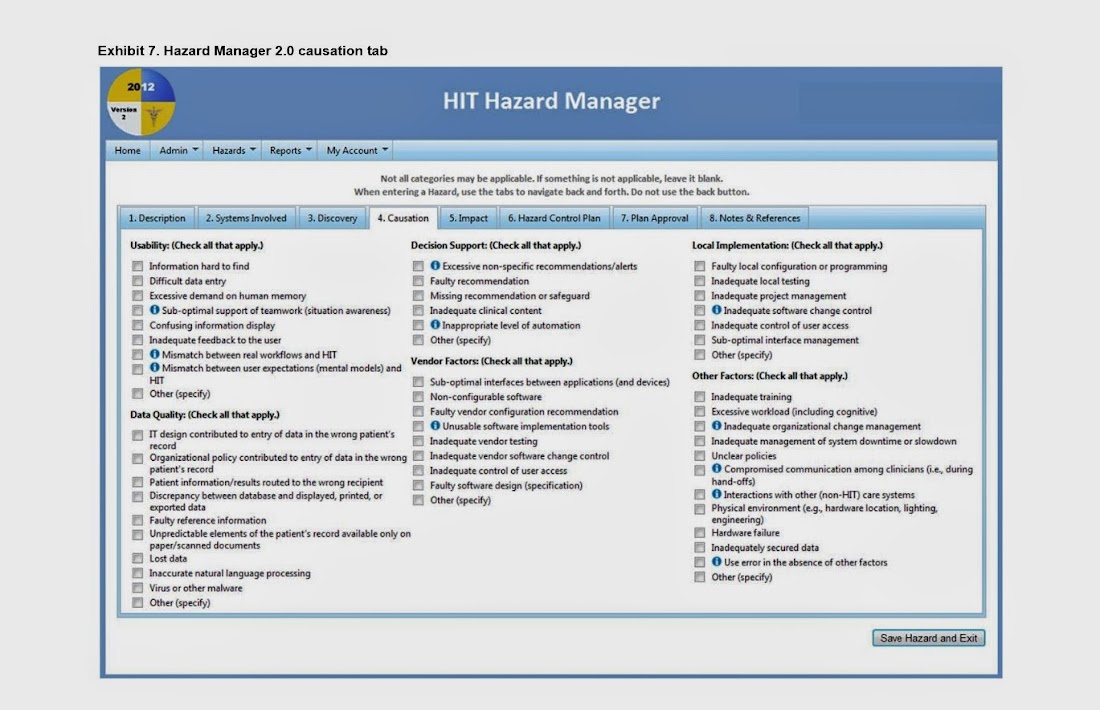Select the 4. Causation tab
The width and height of the screenshot is (1100, 710).
[x=403, y=218]
